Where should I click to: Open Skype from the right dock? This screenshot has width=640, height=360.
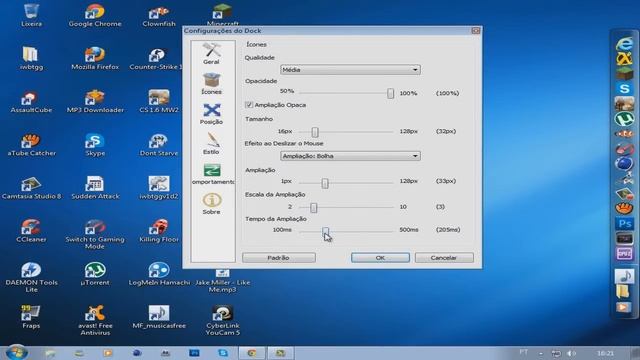[624, 89]
